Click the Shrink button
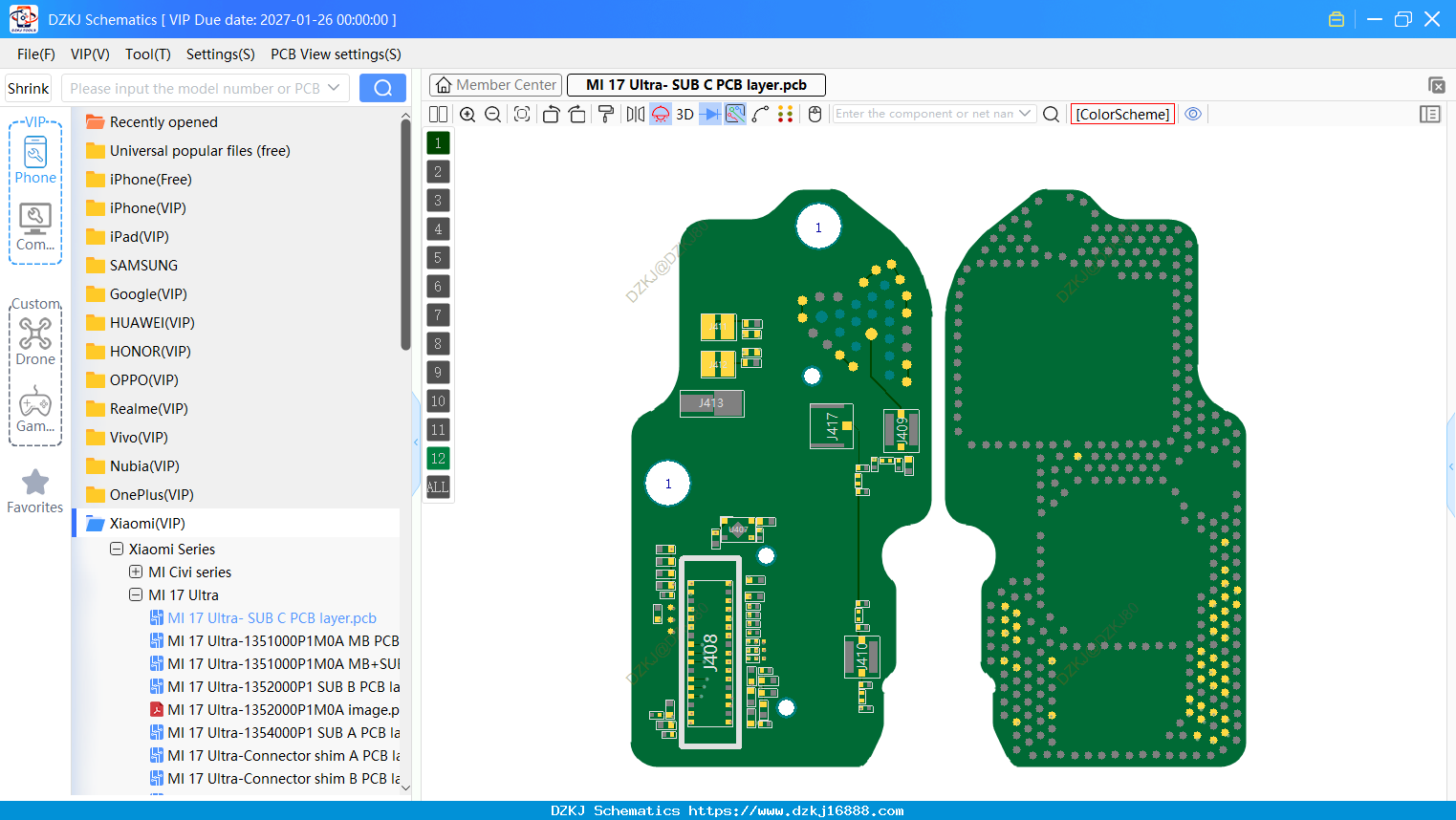This screenshot has height=820, width=1456. coord(29,88)
